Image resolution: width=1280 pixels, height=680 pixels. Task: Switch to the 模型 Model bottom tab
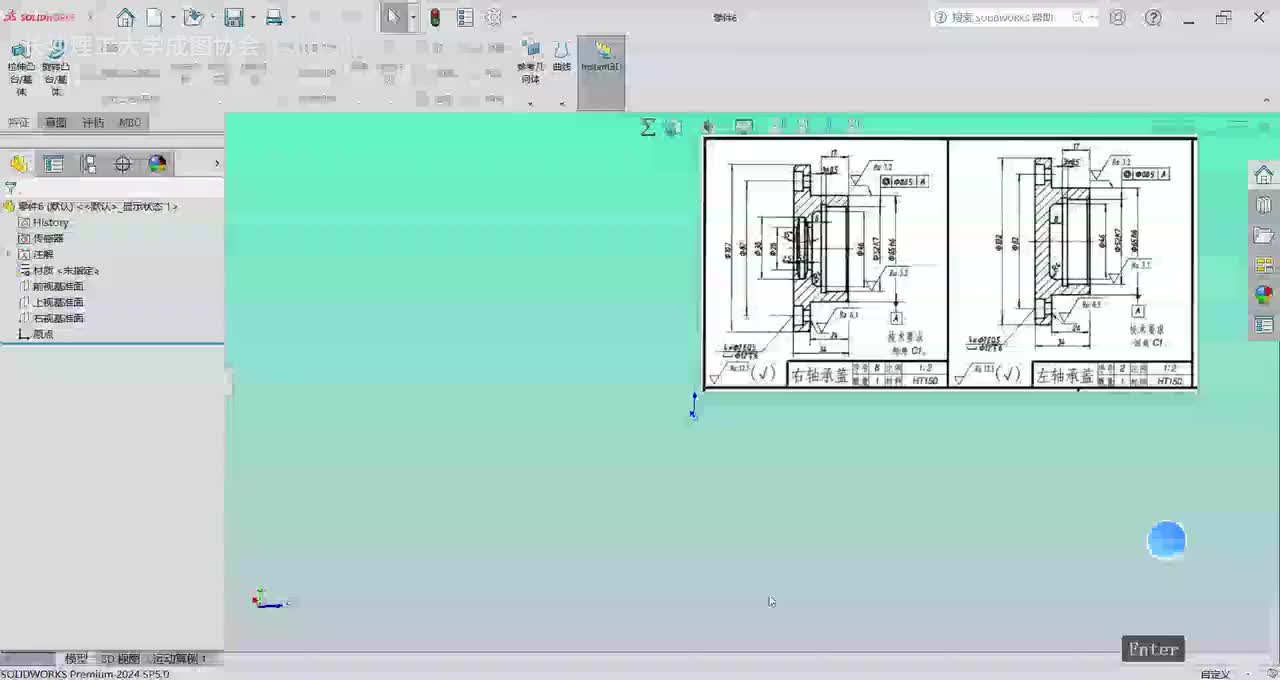76,659
